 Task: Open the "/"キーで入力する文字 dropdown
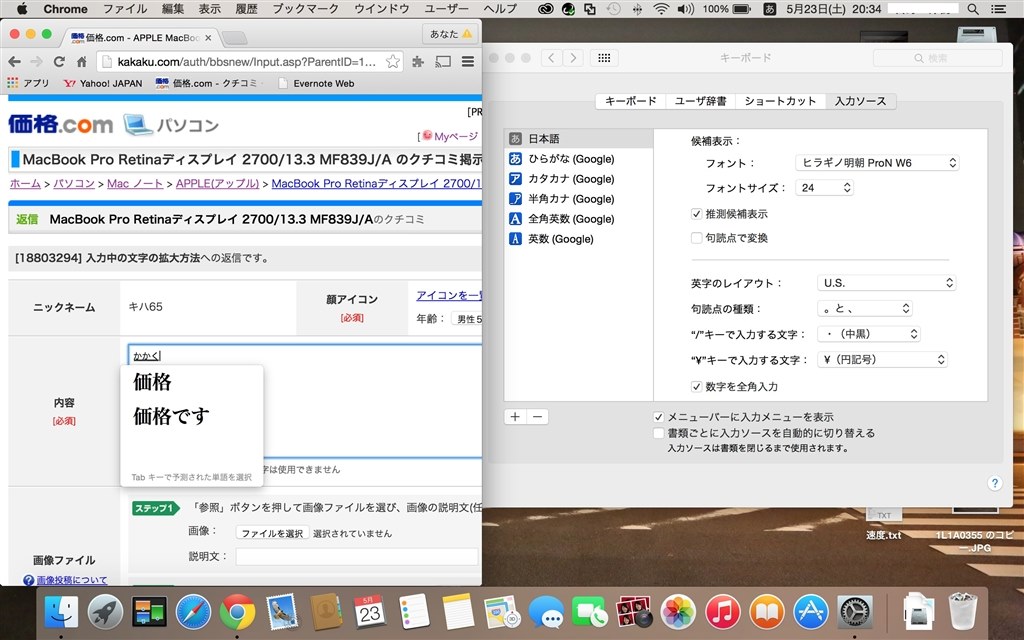click(869, 334)
